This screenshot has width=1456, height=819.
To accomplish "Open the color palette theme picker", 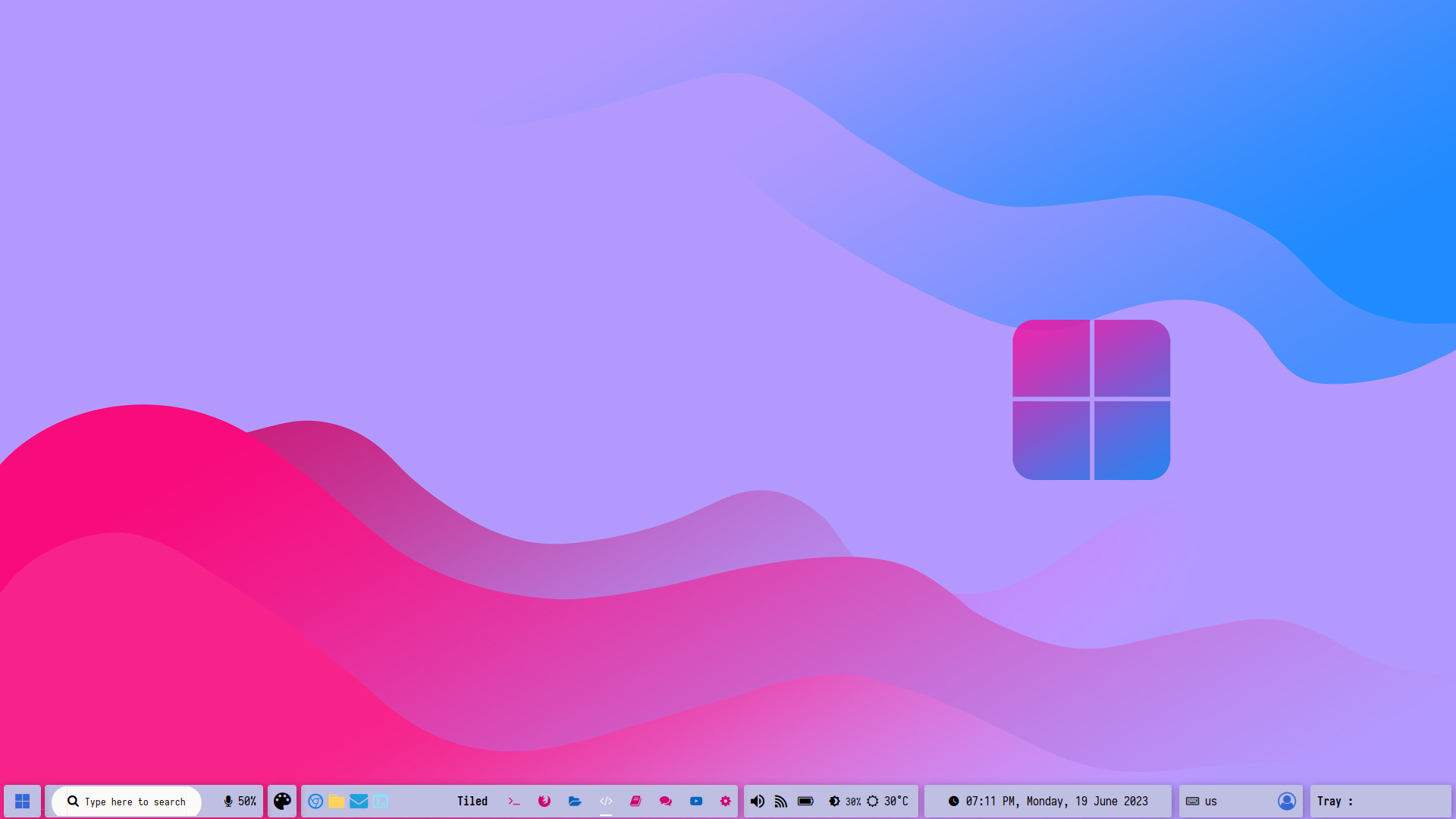I will point(282,802).
